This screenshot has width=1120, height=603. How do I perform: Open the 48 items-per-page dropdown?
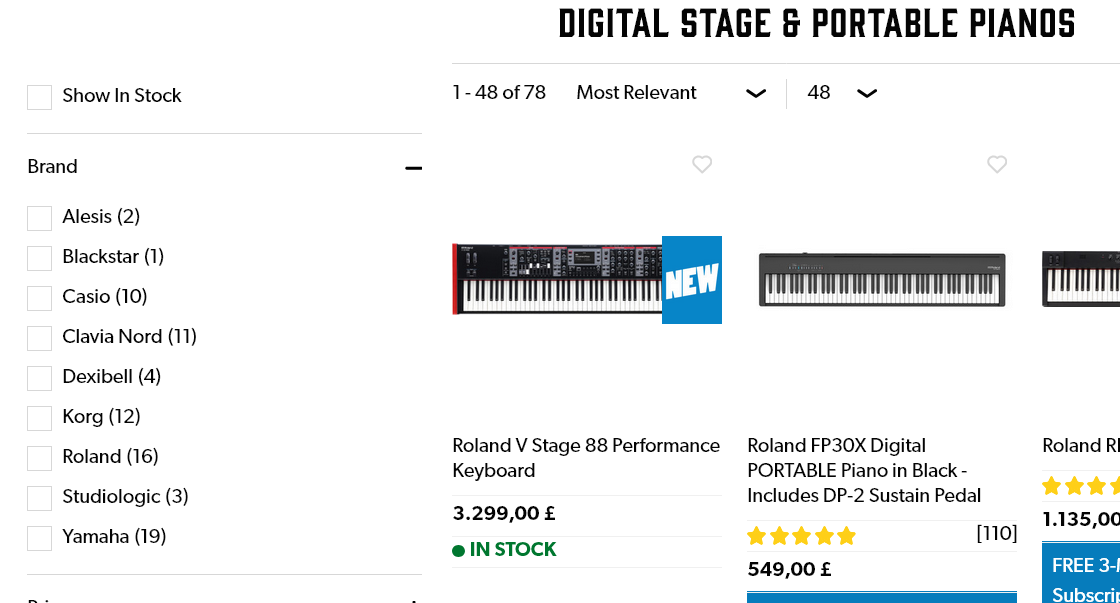tap(841, 93)
